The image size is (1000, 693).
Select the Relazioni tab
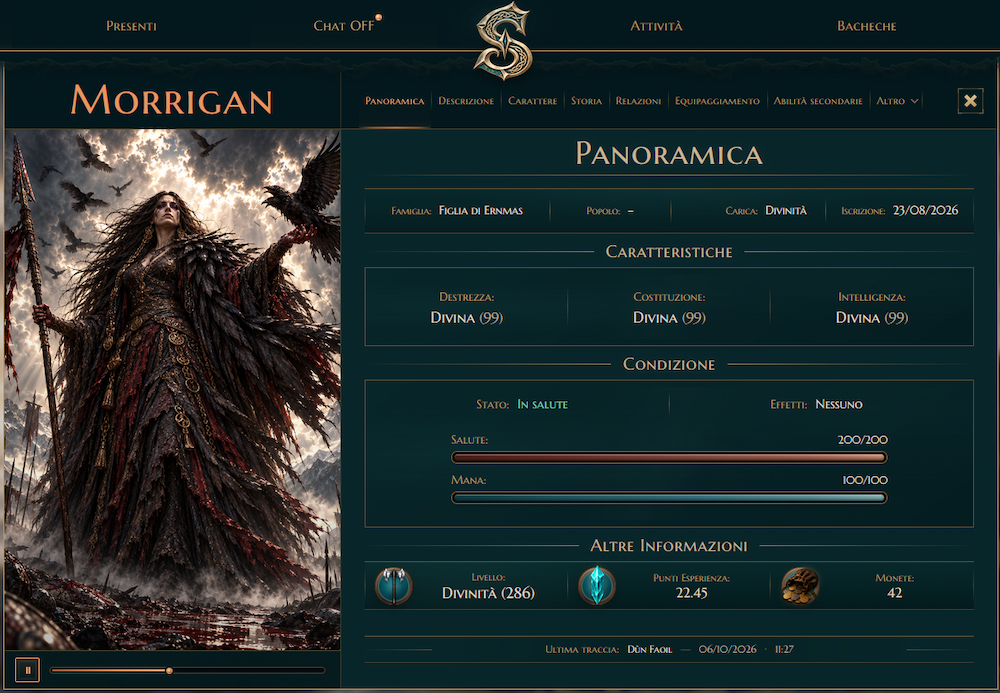click(x=638, y=101)
